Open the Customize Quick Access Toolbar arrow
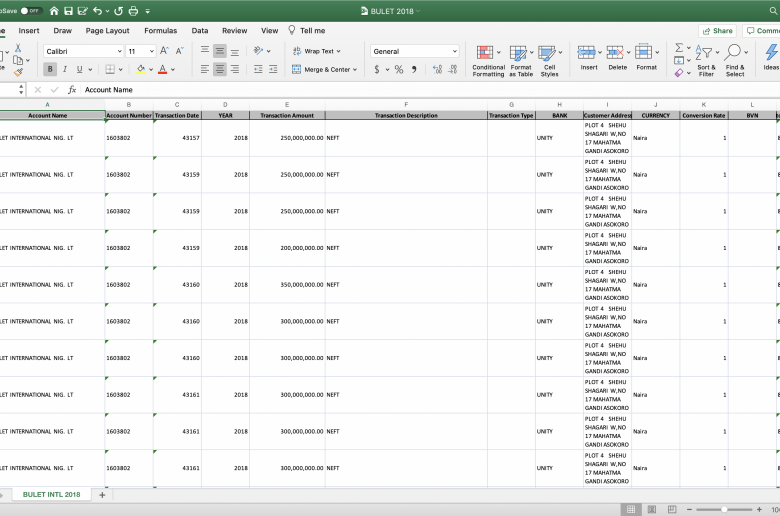The width and height of the screenshot is (780, 516). (148, 11)
